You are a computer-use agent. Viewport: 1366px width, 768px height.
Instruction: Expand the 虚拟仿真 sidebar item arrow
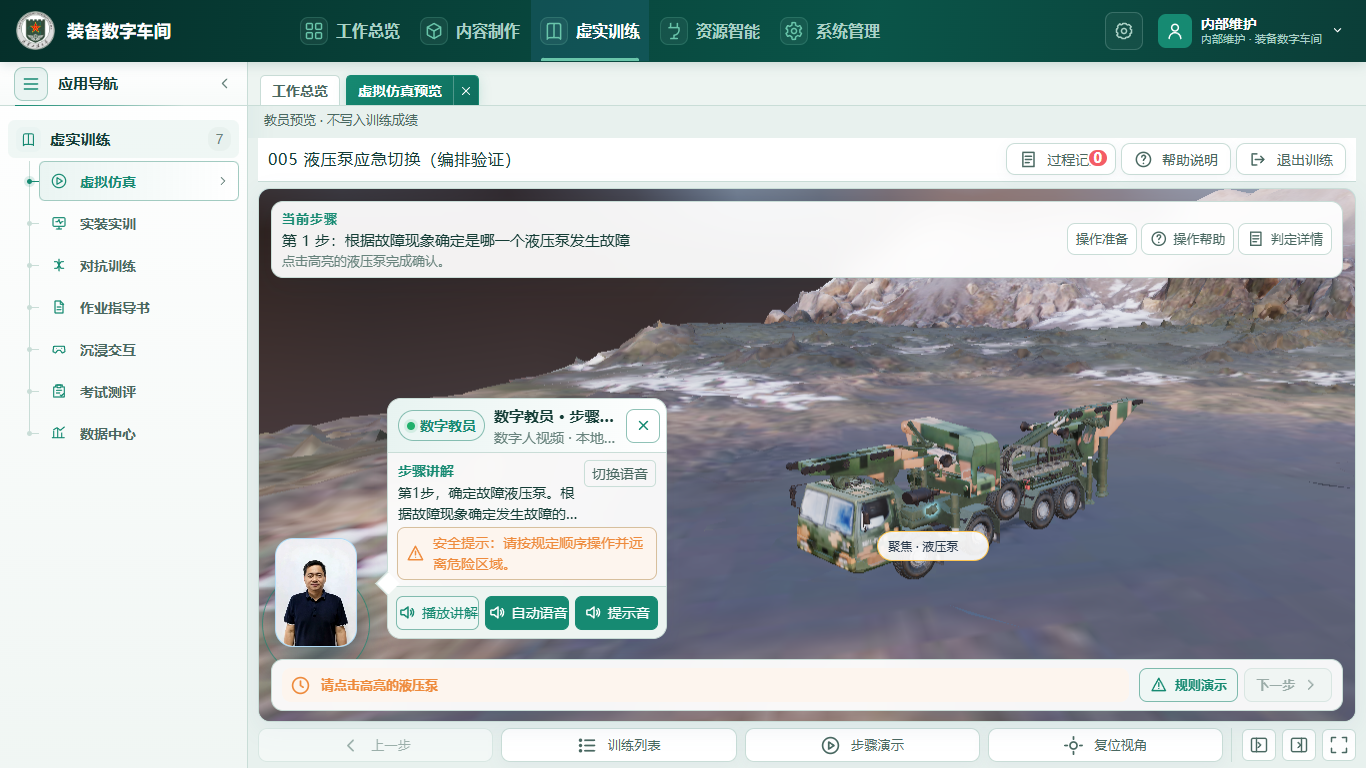[x=222, y=182]
